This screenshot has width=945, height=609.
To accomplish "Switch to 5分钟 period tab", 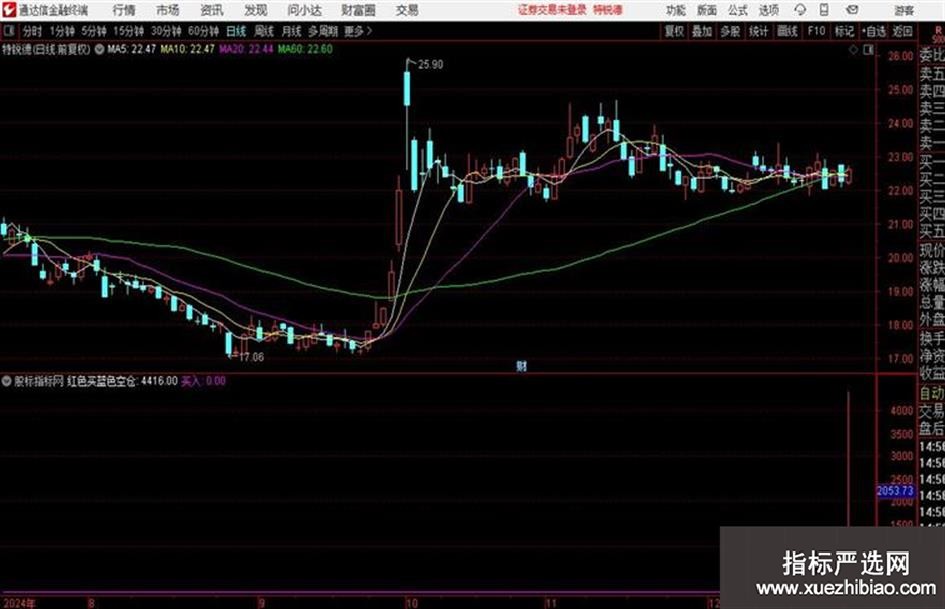I will 94,31.
